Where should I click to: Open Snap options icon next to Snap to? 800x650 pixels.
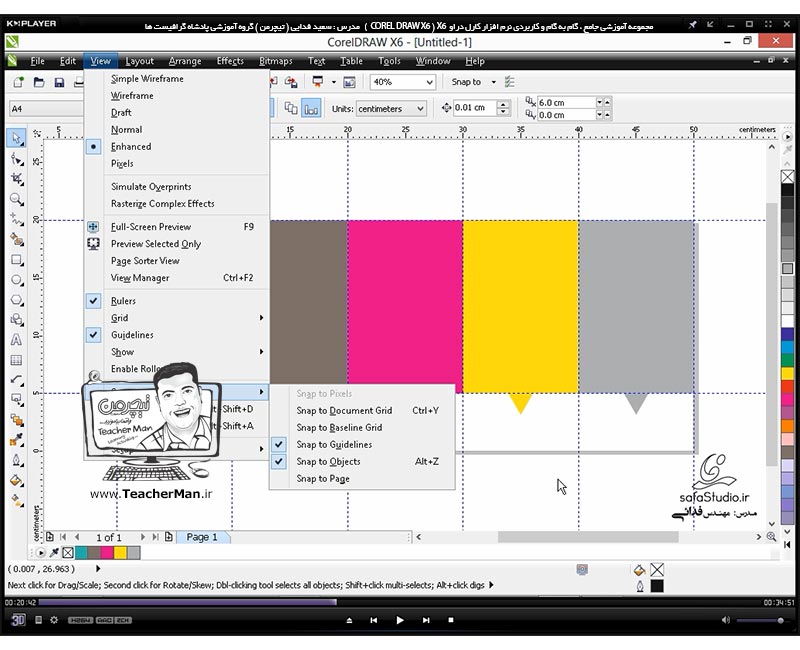pos(509,82)
